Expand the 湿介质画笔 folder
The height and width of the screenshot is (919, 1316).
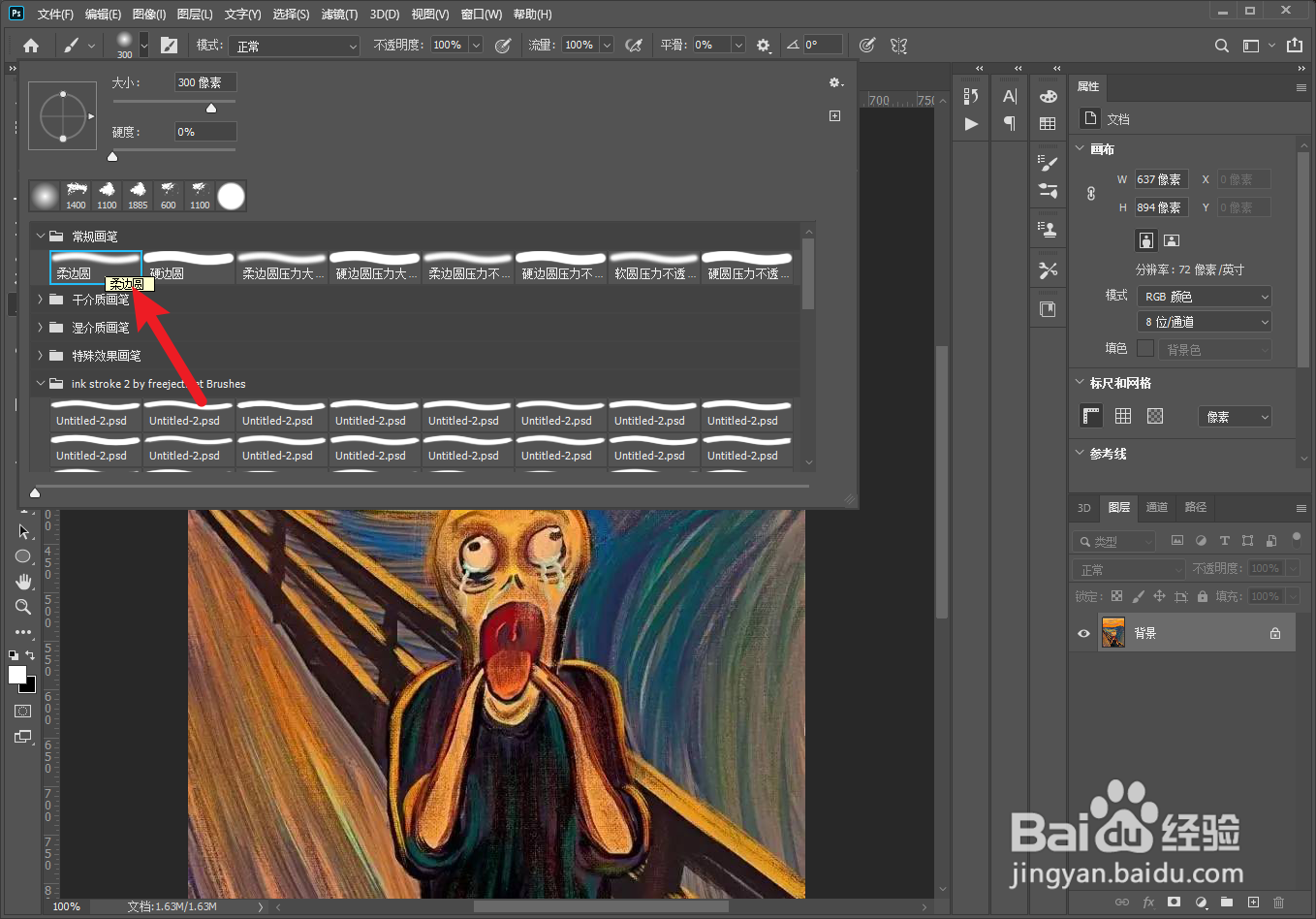pos(41,328)
